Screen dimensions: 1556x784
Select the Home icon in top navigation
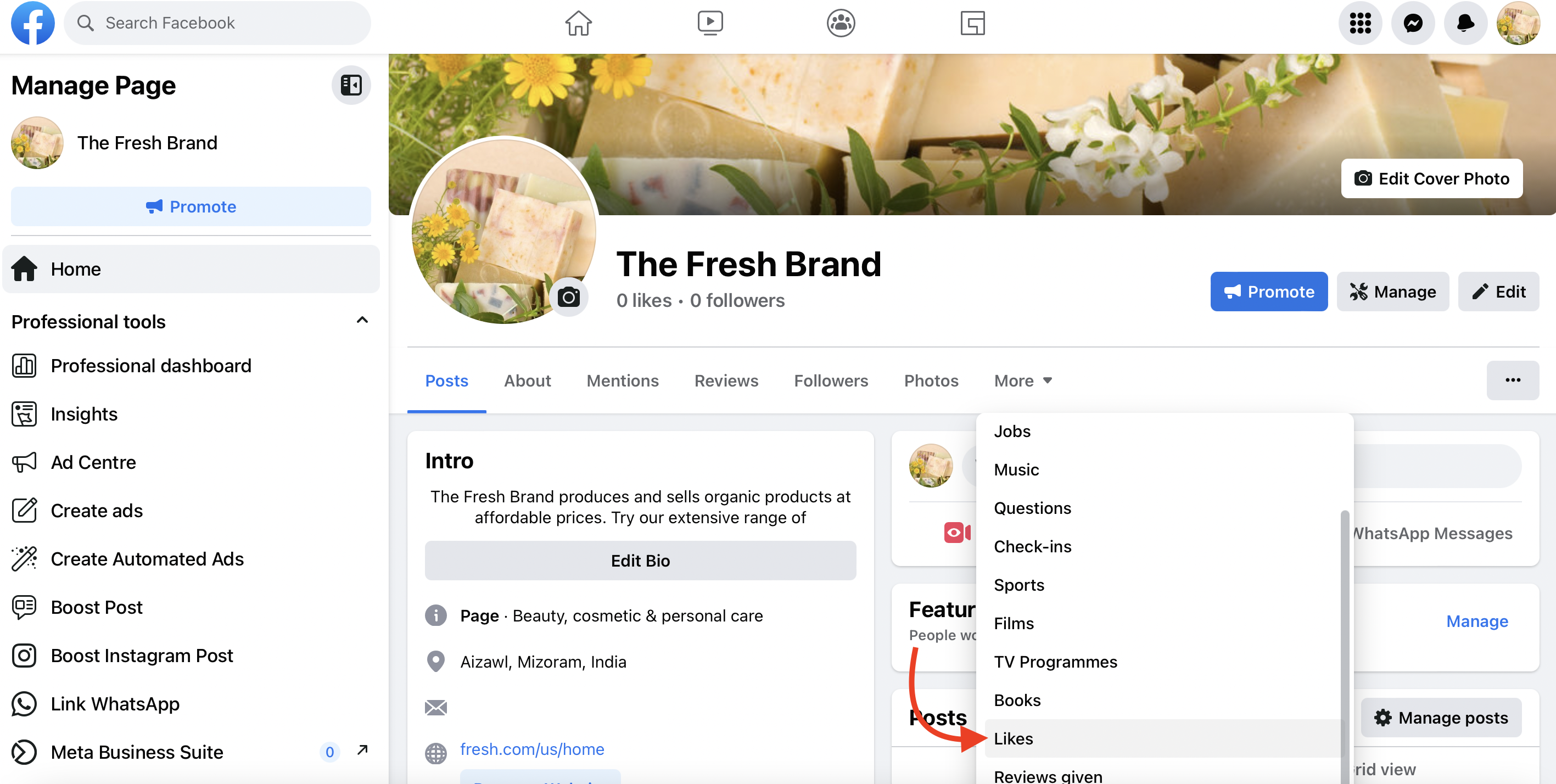click(x=578, y=23)
